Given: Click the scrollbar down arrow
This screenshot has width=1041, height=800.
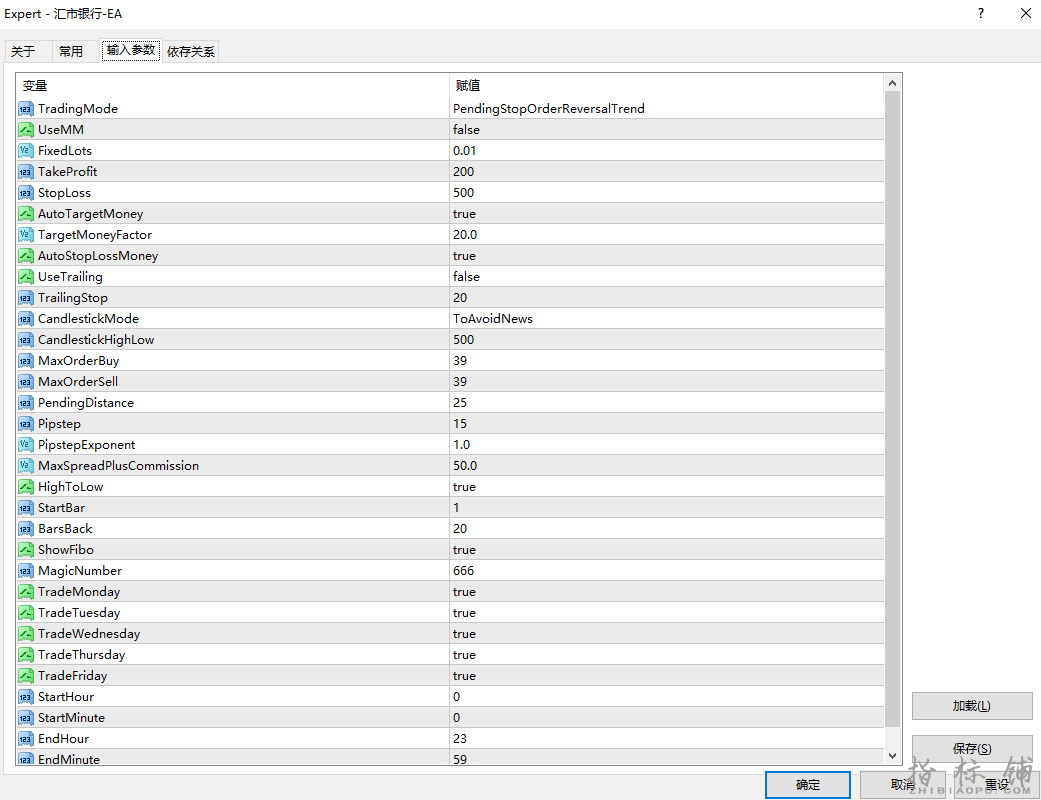Looking at the screenshot, I should coord(892,755).
